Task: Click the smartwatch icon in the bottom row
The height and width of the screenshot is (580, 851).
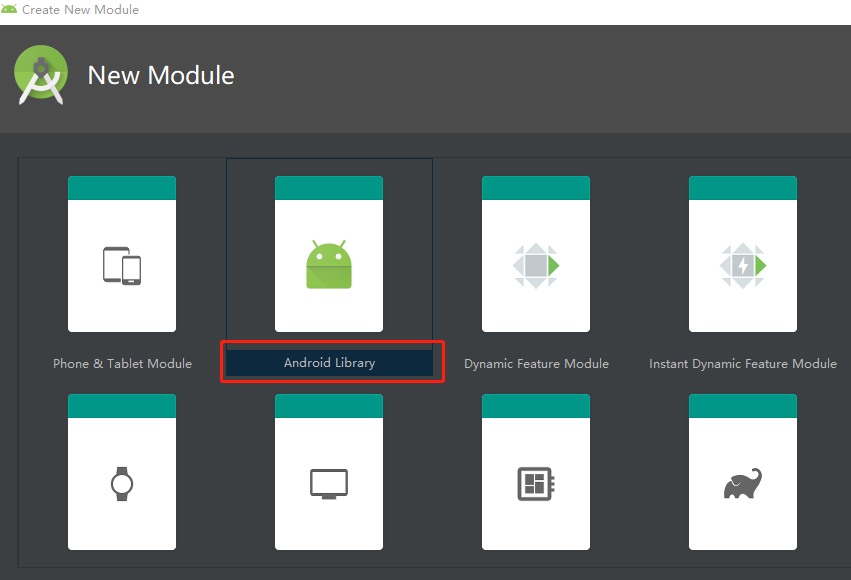Action: (121, 484)
